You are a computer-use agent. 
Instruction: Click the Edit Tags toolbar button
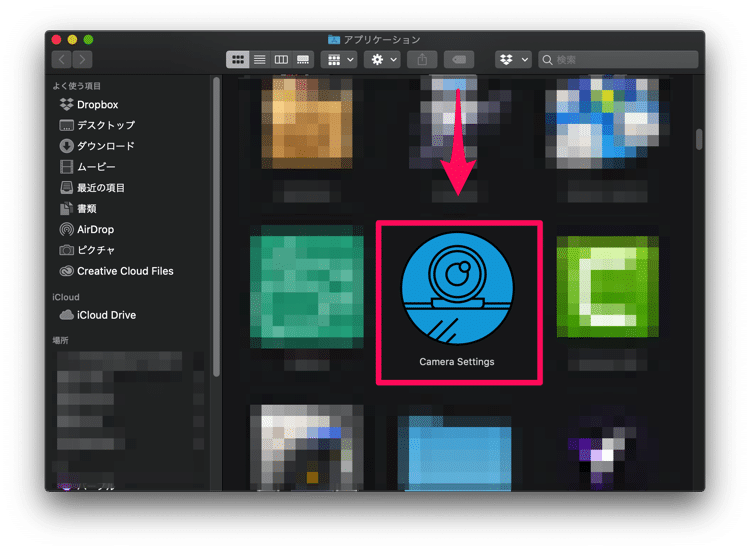point(459,59)
